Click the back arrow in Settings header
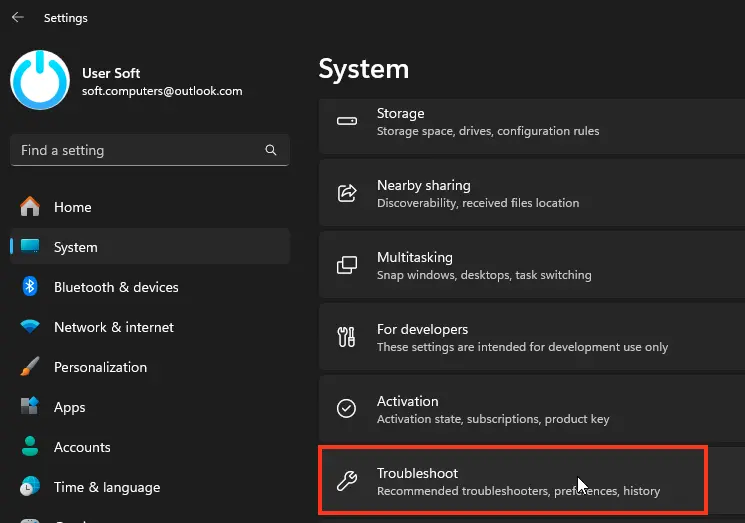Viewport: 745px width, 523px height. [17, 18]
